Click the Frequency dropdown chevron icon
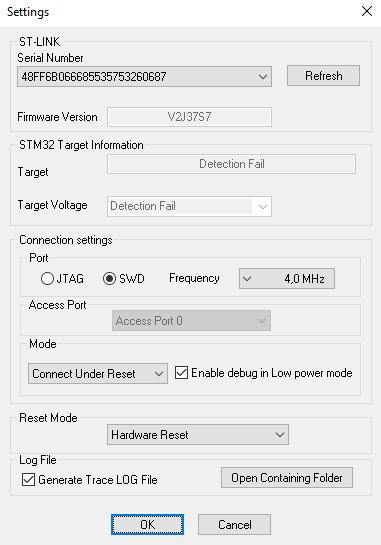This screenshot has height=545, width=381. coord(247,279)
